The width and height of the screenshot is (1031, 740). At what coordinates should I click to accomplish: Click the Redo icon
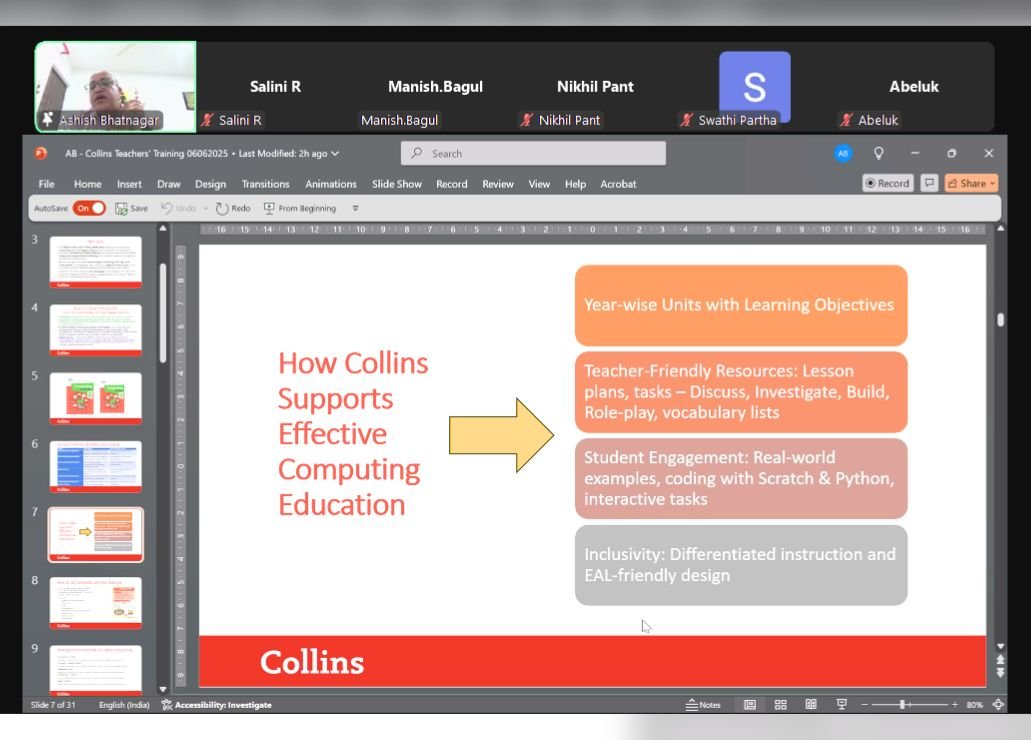click(222, 209)
